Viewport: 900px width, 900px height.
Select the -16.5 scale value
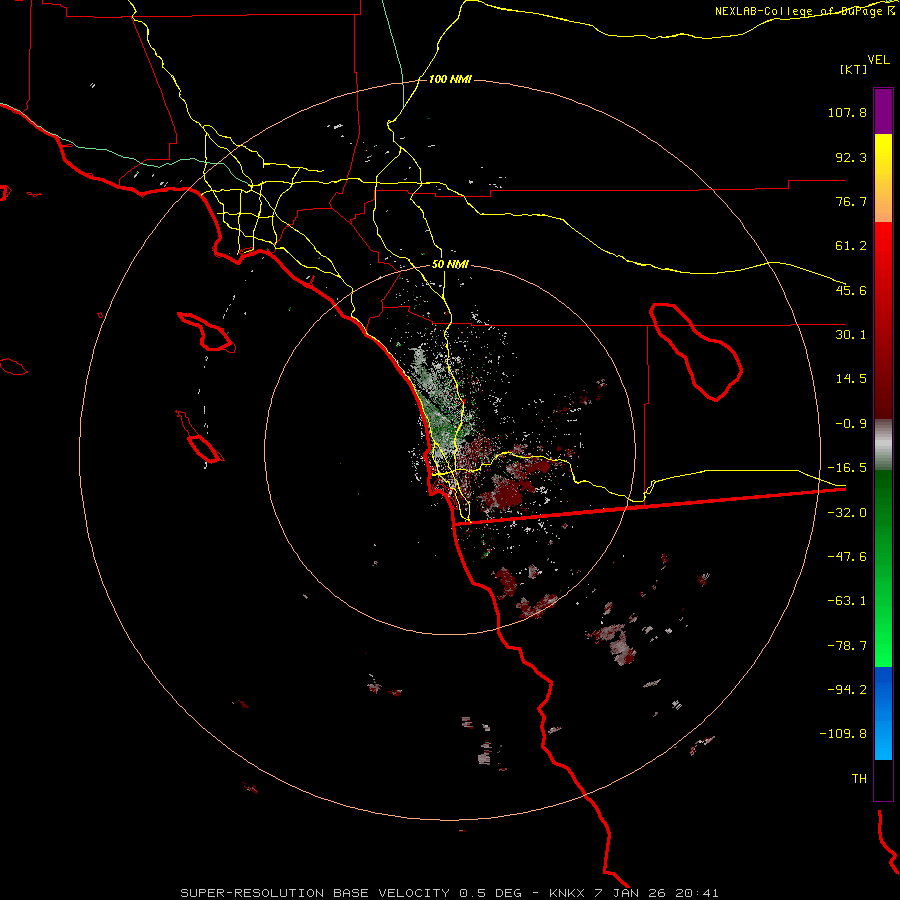[x=847, y=468]
